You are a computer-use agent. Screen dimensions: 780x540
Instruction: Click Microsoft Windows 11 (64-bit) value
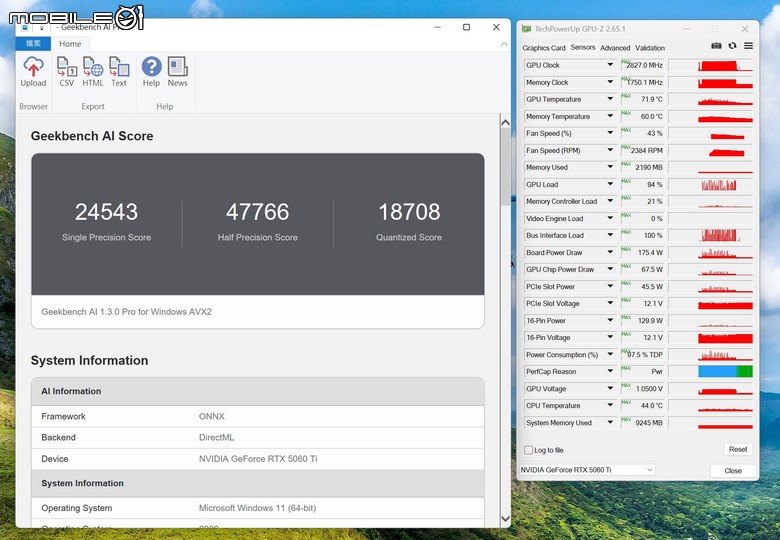click(x=257, y=508)
